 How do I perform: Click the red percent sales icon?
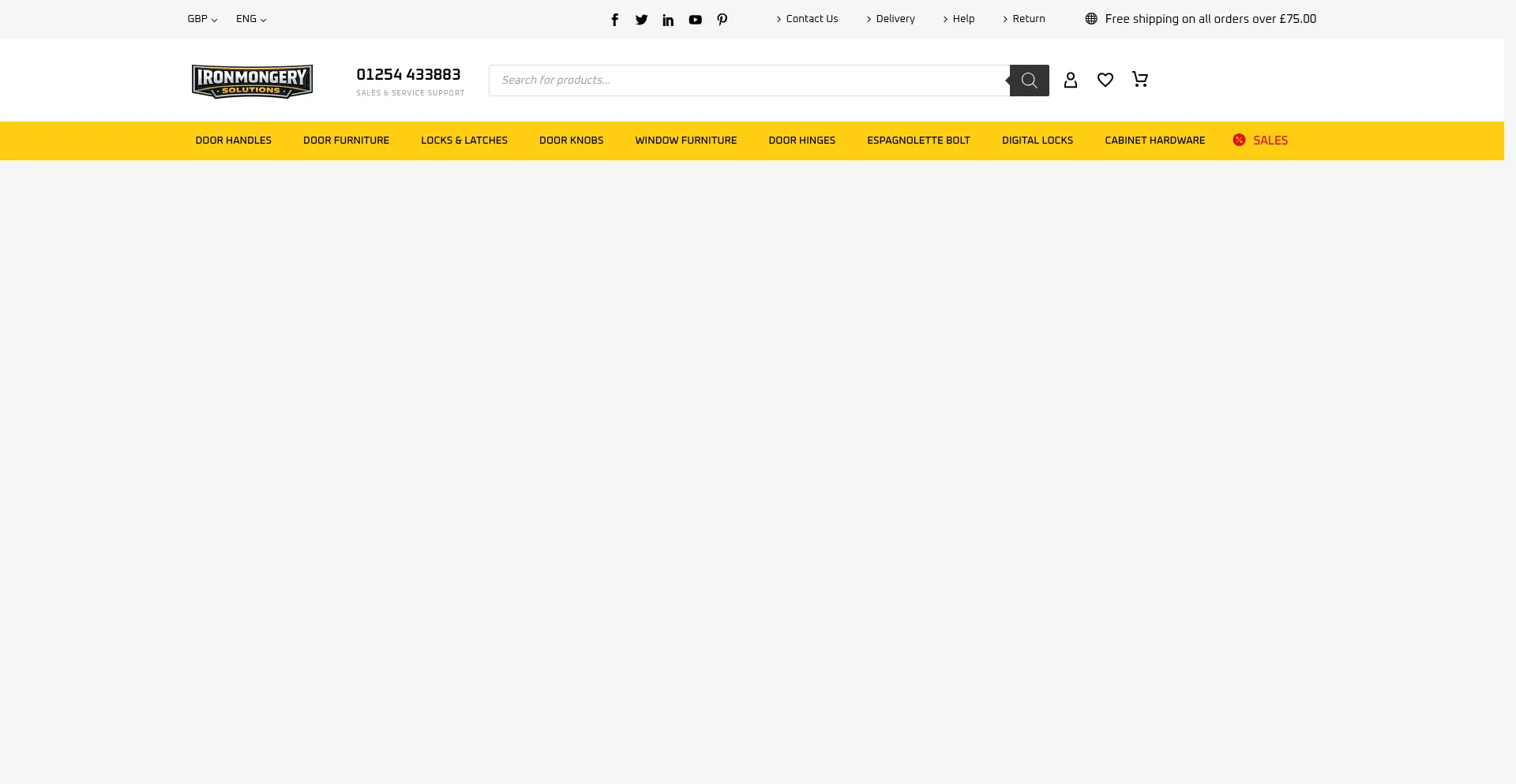point(1239,140)
